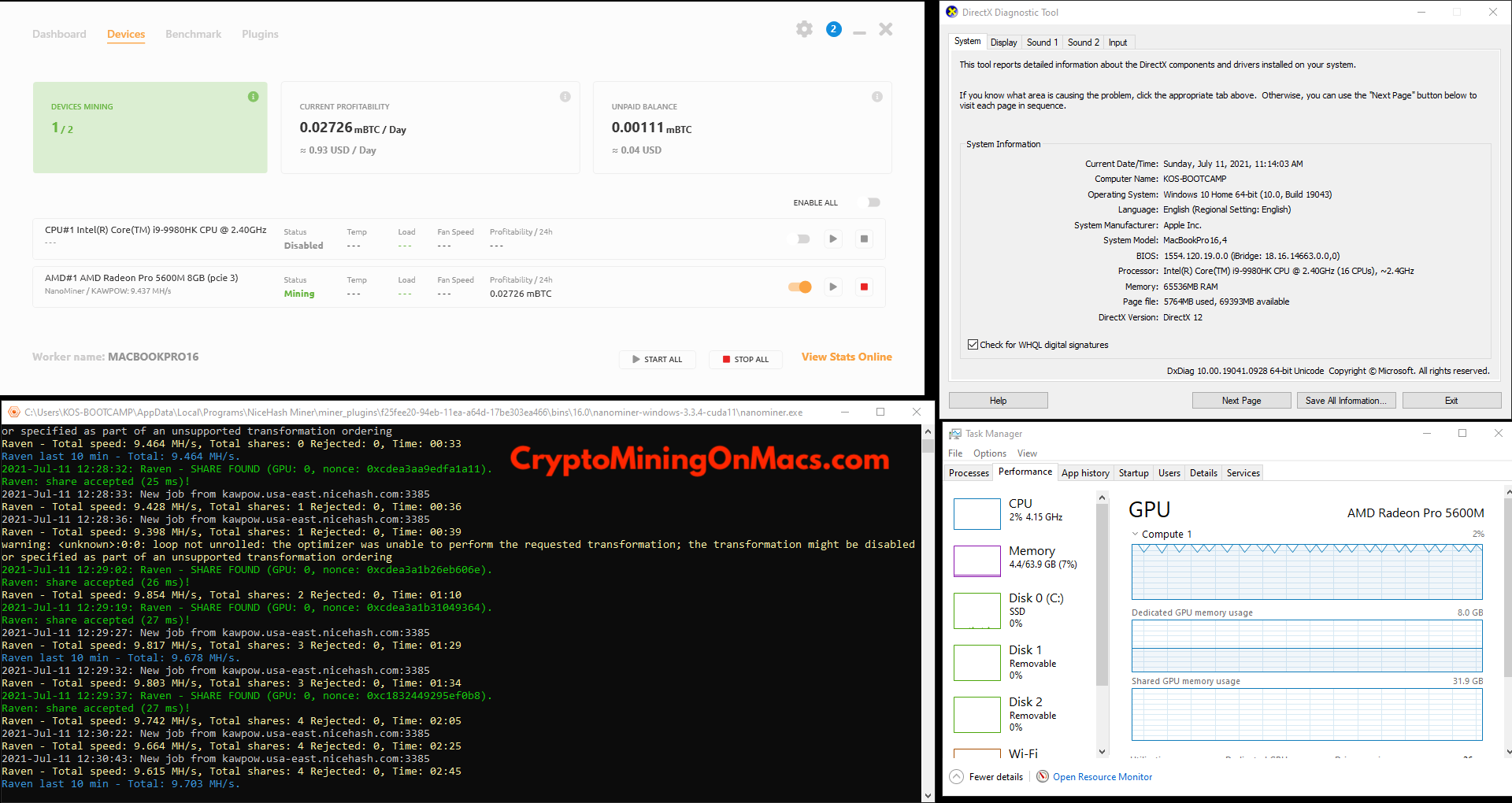The height and width of the screenshot is (803, 1512).
Task: Stop mining on AMD Radeon Pro 5600M row
Action: 864,287
